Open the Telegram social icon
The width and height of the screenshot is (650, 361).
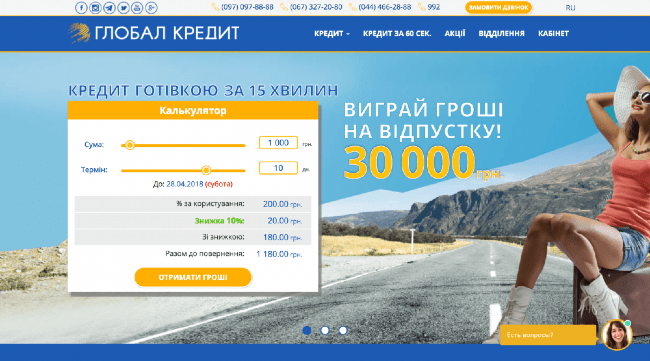click(x=109, y=7)
